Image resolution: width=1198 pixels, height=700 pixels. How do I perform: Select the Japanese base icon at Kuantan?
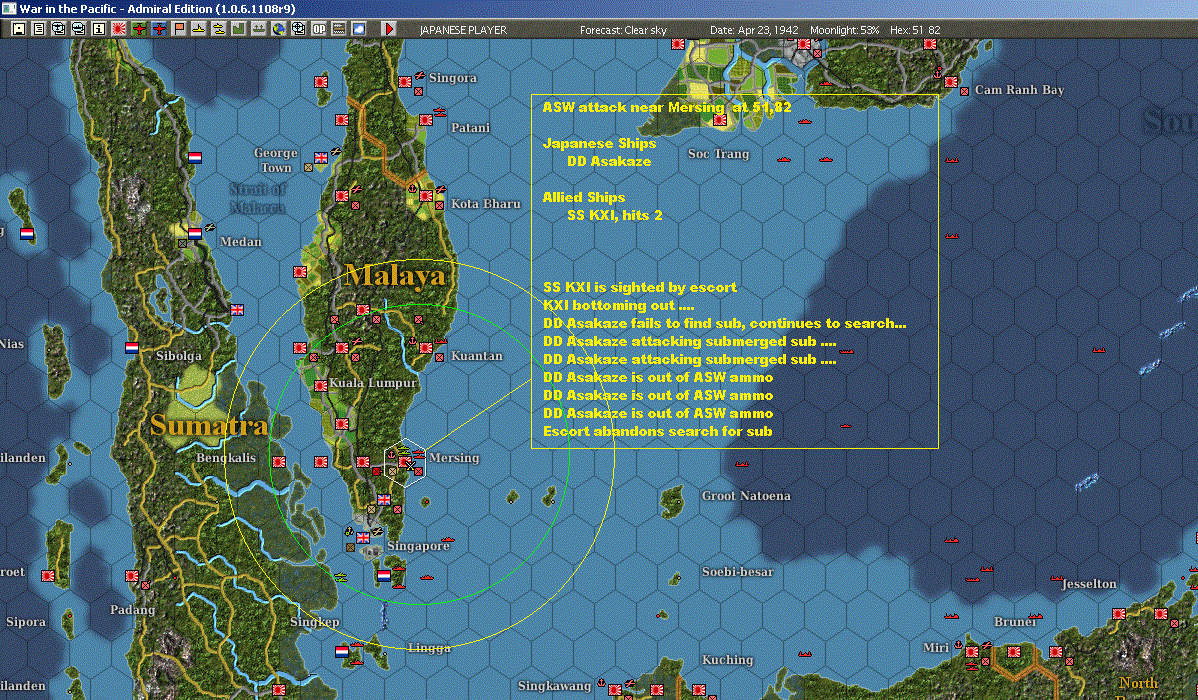click(426, 348)
